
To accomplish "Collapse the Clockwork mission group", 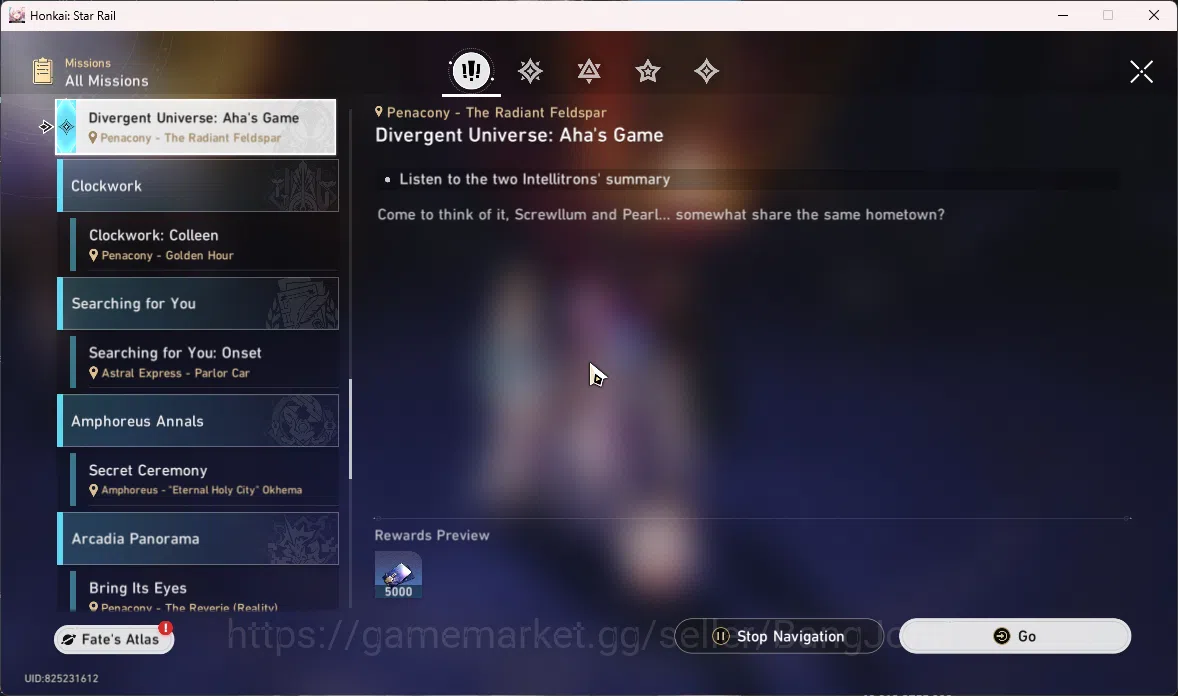I will click(x=198, y=186).
